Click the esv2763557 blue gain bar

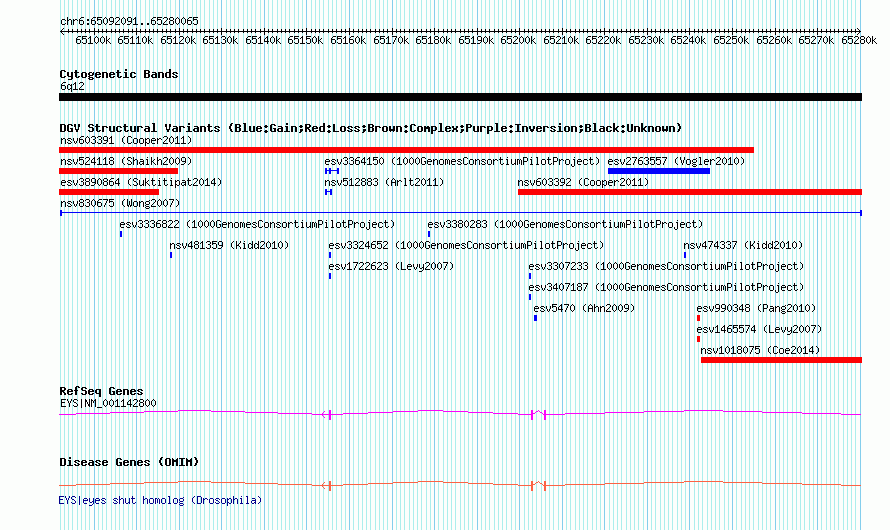click(x=659, y=171)
